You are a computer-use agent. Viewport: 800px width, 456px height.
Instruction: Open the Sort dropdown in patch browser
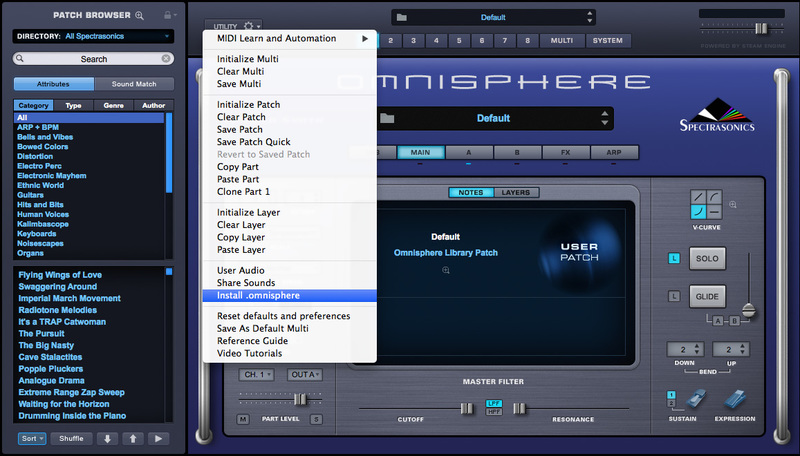tap(31, 438)
